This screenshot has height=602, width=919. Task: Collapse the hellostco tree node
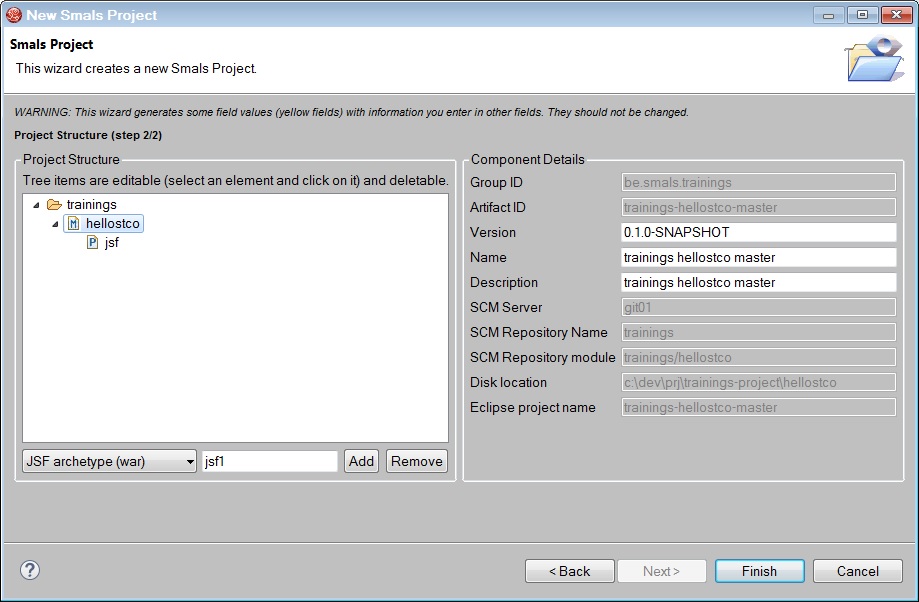click(55, 223)
